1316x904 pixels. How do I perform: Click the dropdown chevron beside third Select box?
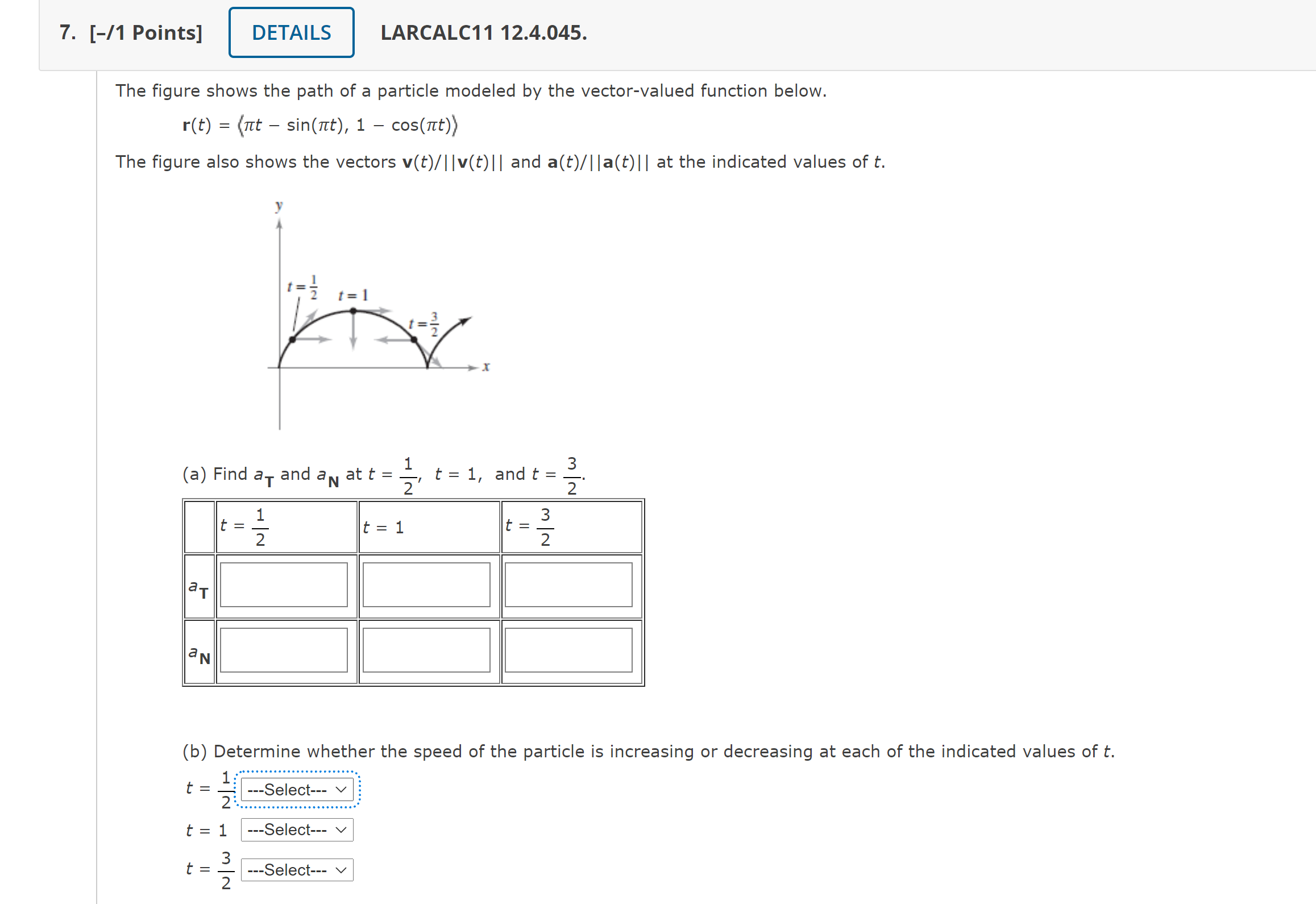tap(340, 869)
